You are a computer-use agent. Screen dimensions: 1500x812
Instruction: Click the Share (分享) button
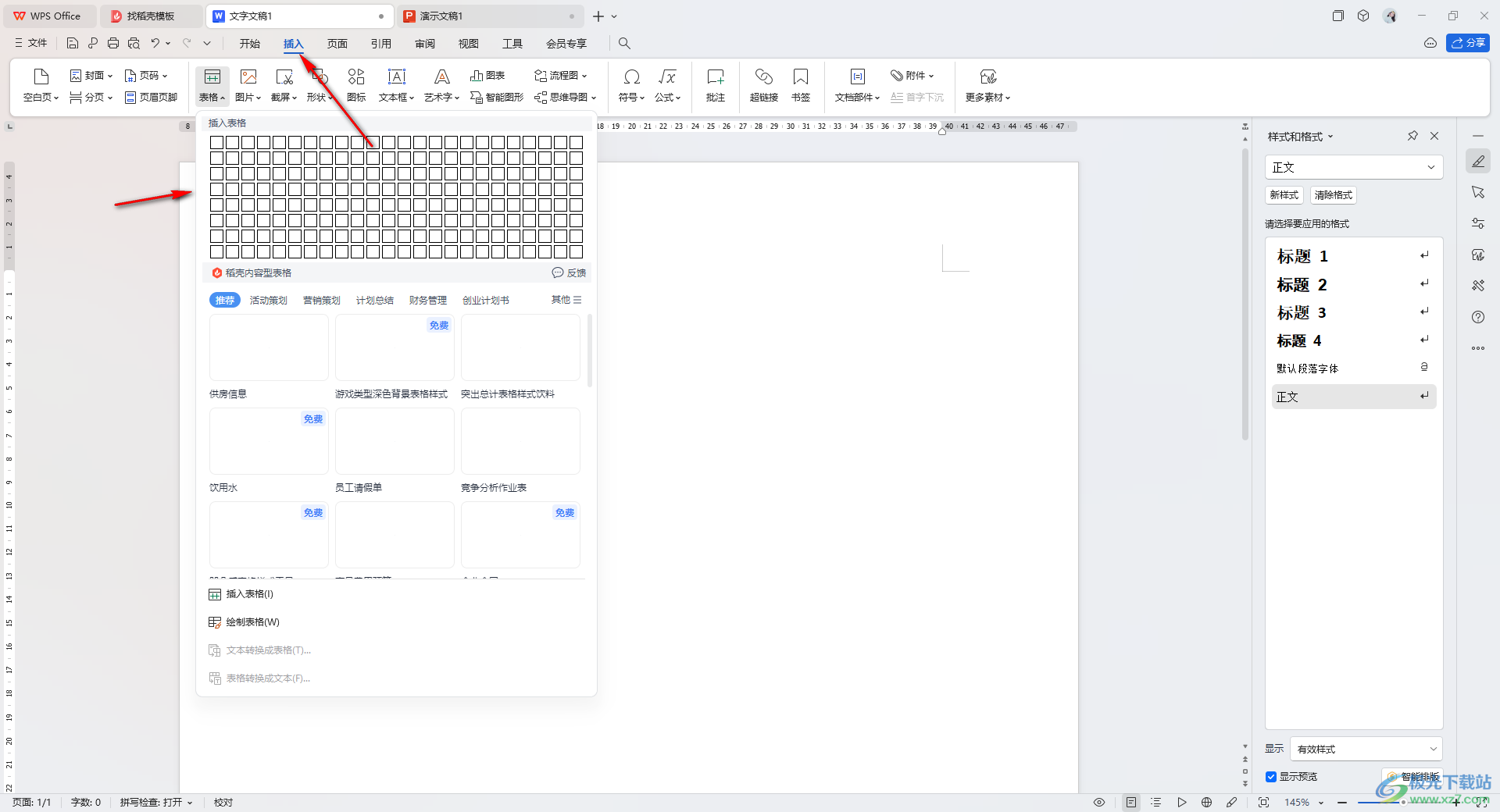pos(1468,43)
